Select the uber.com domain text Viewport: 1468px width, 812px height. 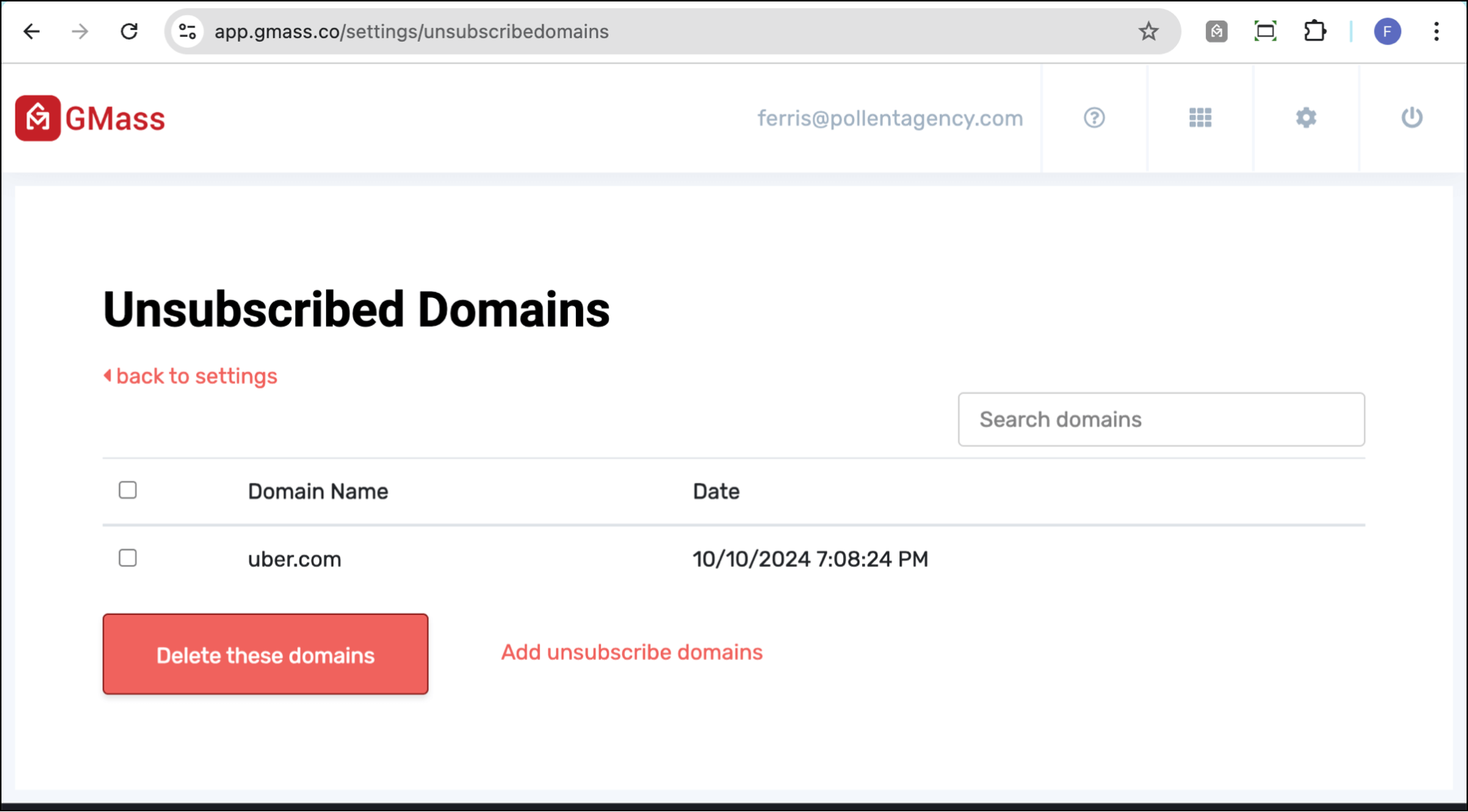pos(294,559)
